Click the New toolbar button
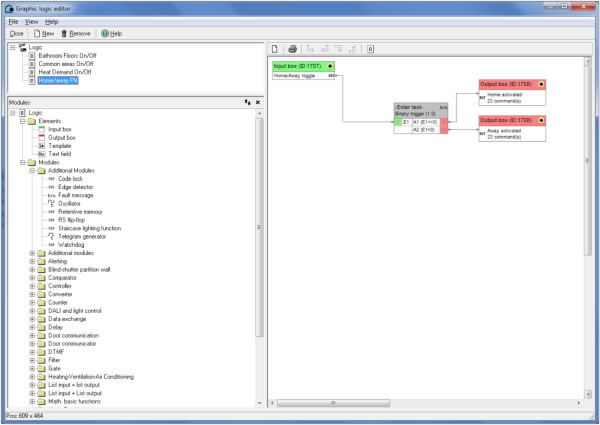Image resolution: width=600 pixels, height=425 pixels. [44, 34]
